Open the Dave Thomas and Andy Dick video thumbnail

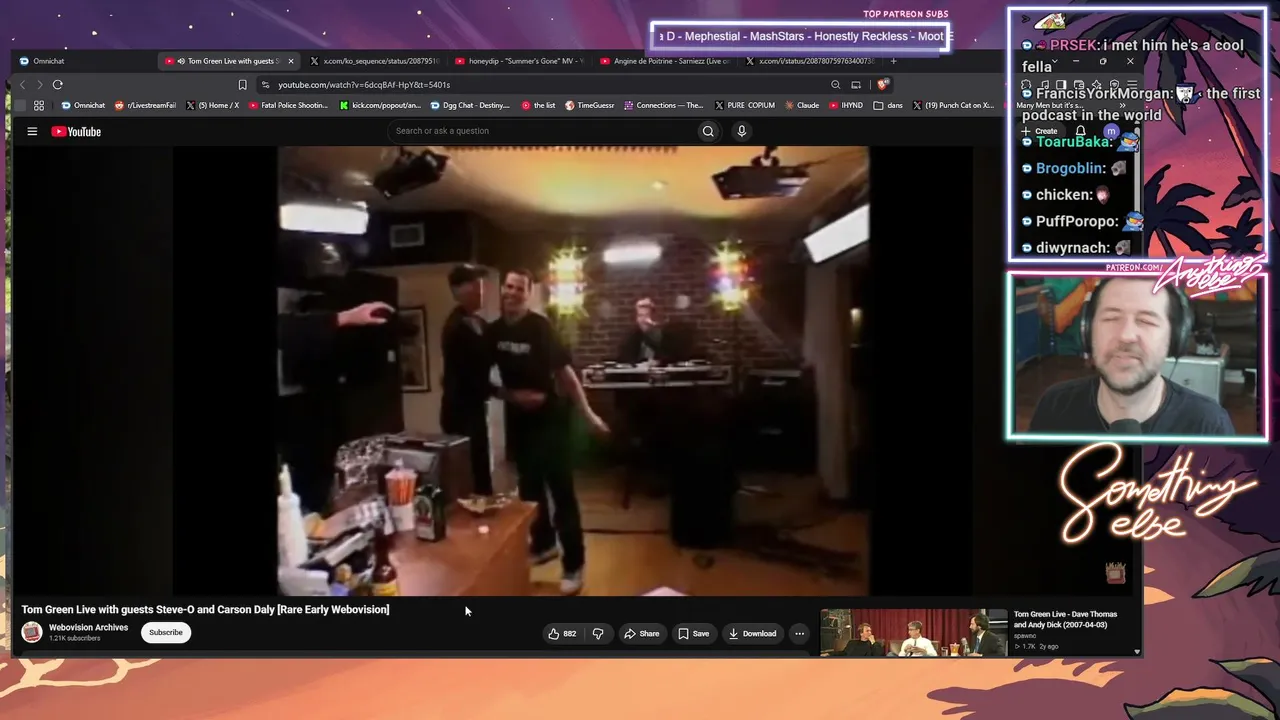[x=914, y=632]
